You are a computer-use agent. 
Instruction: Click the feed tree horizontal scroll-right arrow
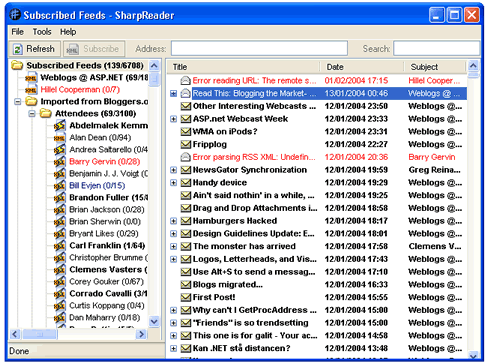pyautogui.click(x=142, y=334)
